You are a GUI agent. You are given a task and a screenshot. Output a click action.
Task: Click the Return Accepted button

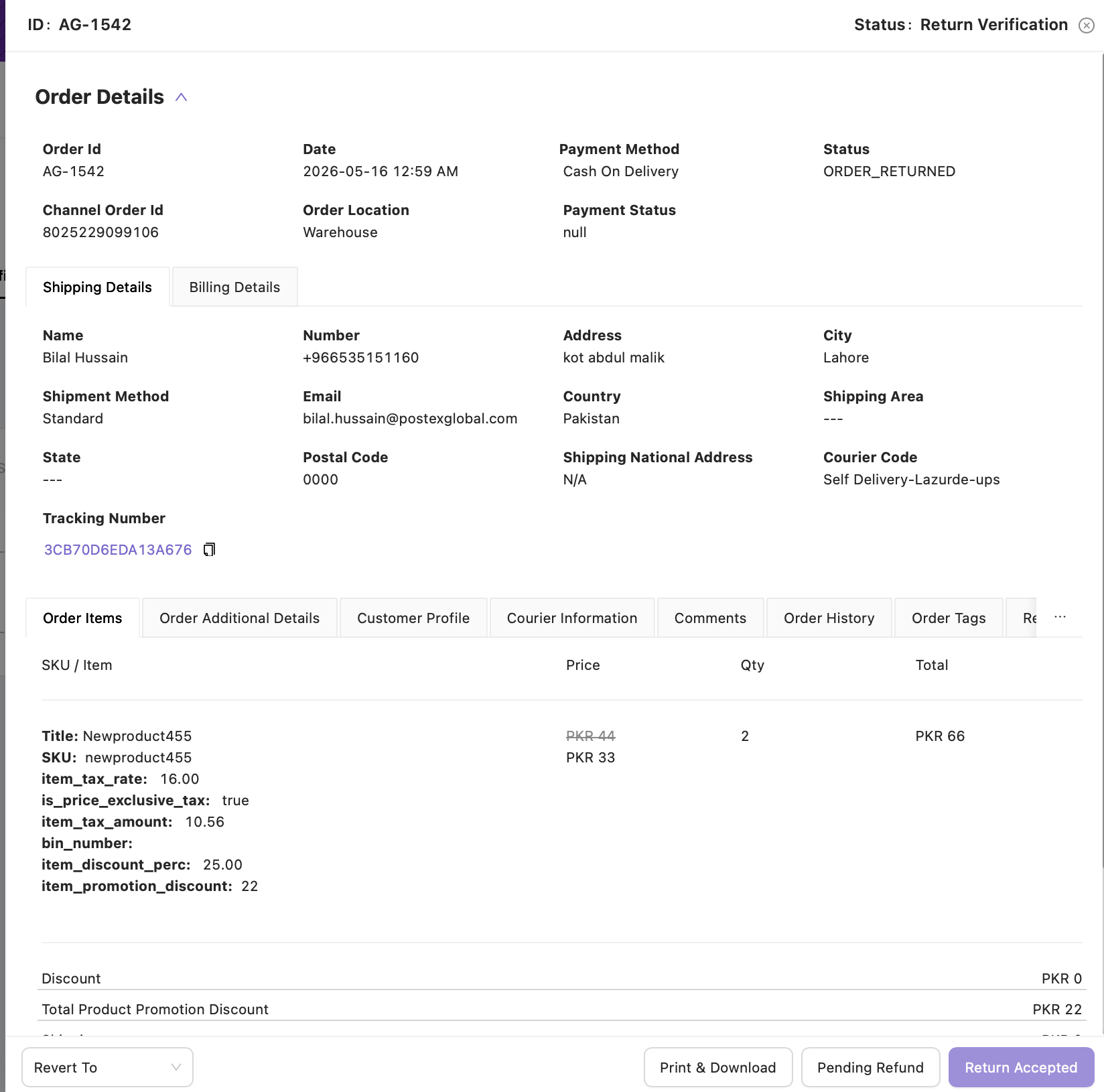point(1021,1067)
